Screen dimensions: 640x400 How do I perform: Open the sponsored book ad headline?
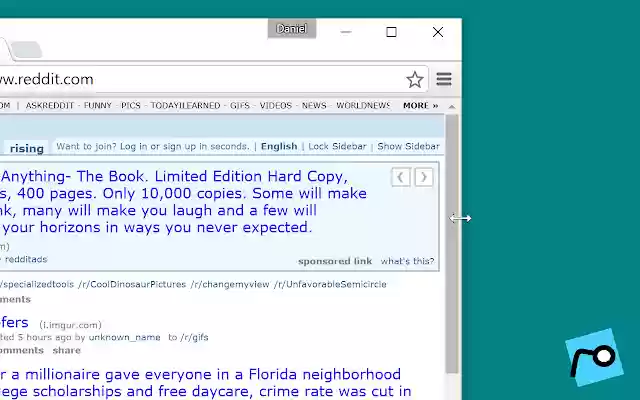184,202
